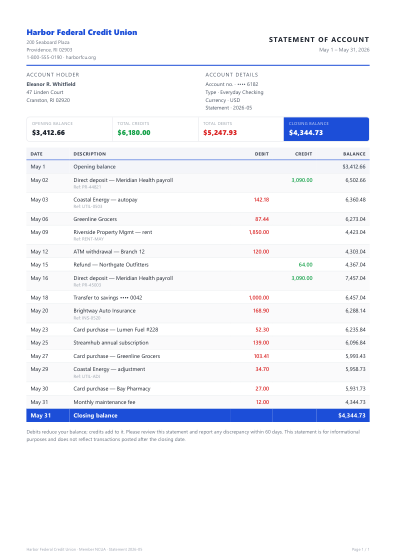Screen dimensions: 396x560
Task: Click the balance 5,931.73
Action: coord(355,389)
